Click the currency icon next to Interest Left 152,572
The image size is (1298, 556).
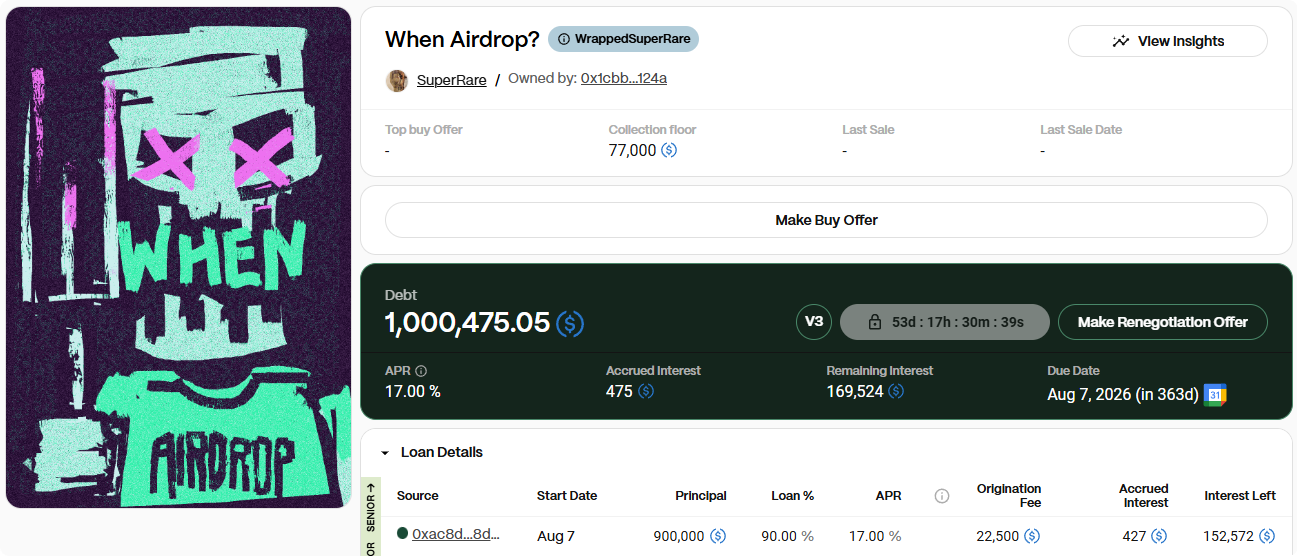point(1267,536)
